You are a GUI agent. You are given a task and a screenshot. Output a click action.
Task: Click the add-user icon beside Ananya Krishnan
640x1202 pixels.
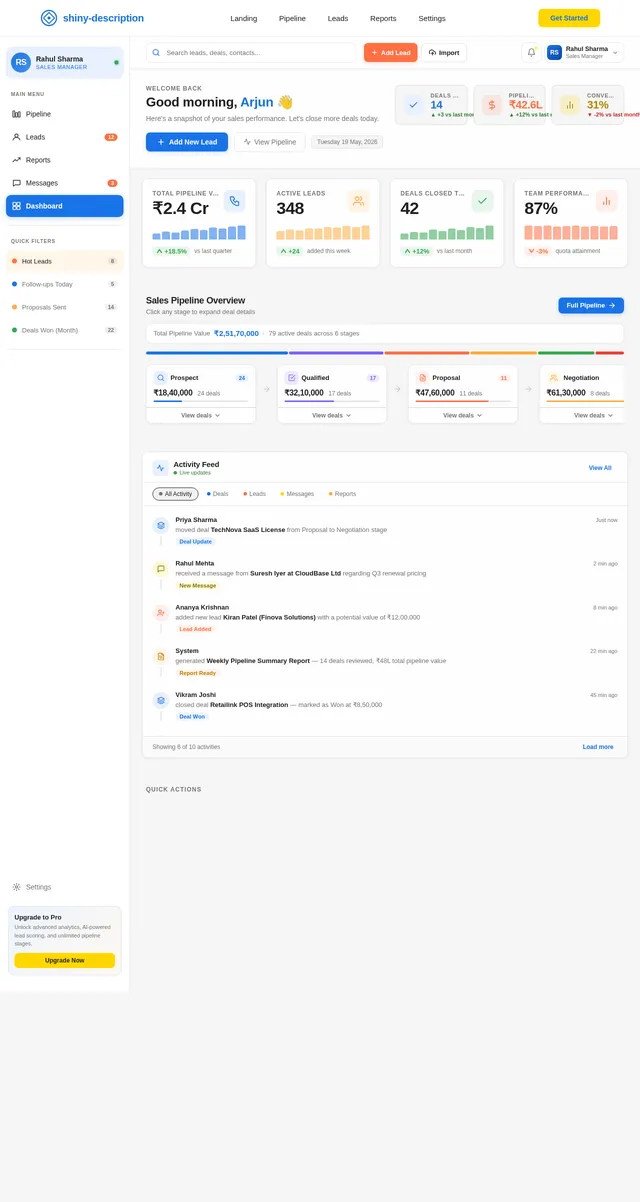click(x=160, y=613)
